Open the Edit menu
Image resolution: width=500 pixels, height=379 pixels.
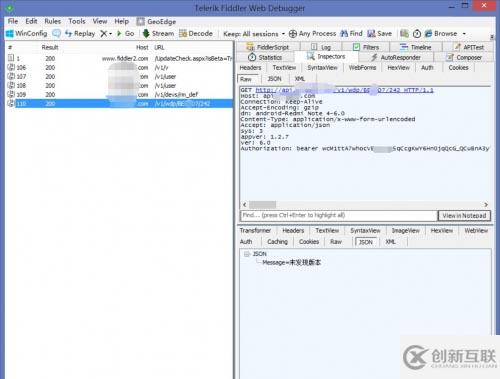pyautogui.click(x=31, y=21)
